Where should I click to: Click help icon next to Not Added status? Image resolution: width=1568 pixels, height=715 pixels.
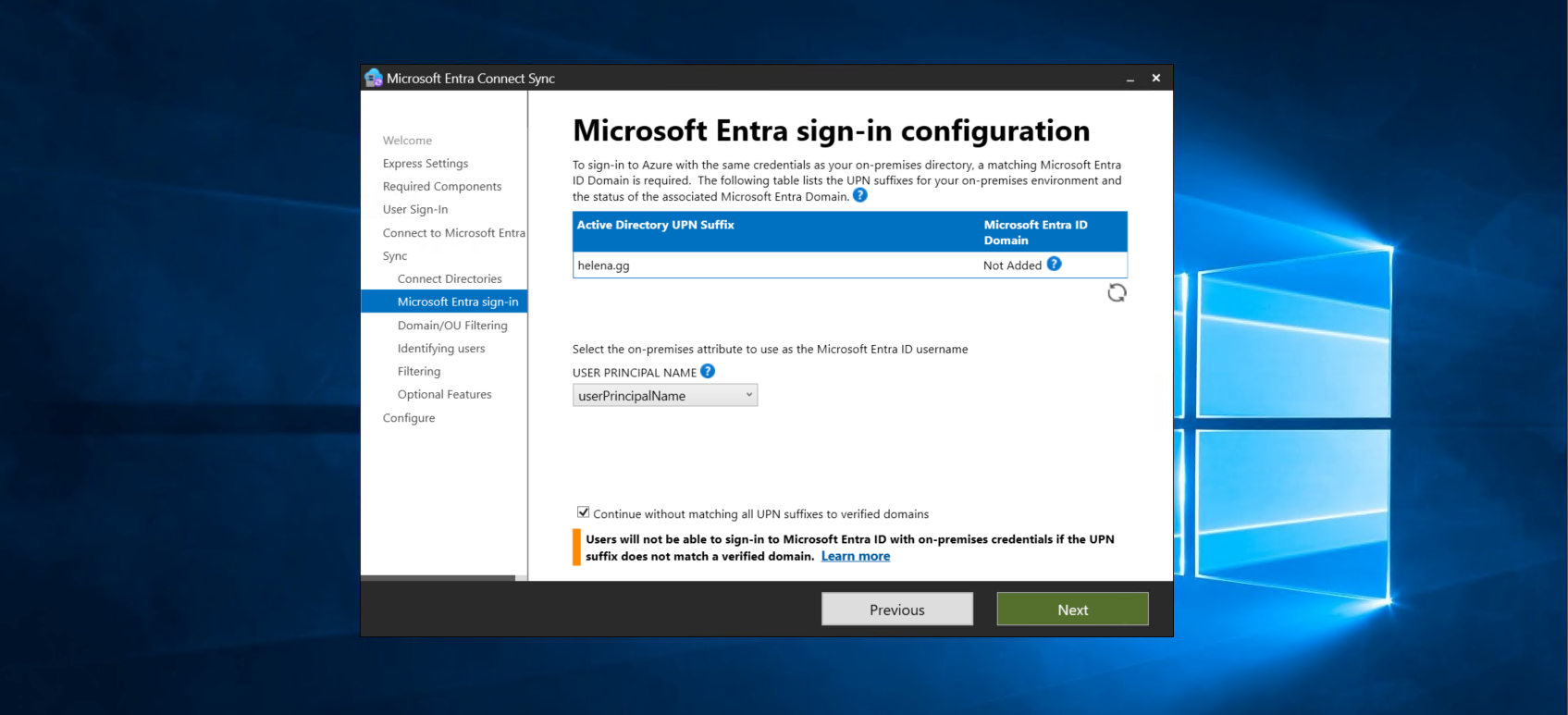[x=1054, y=265]
